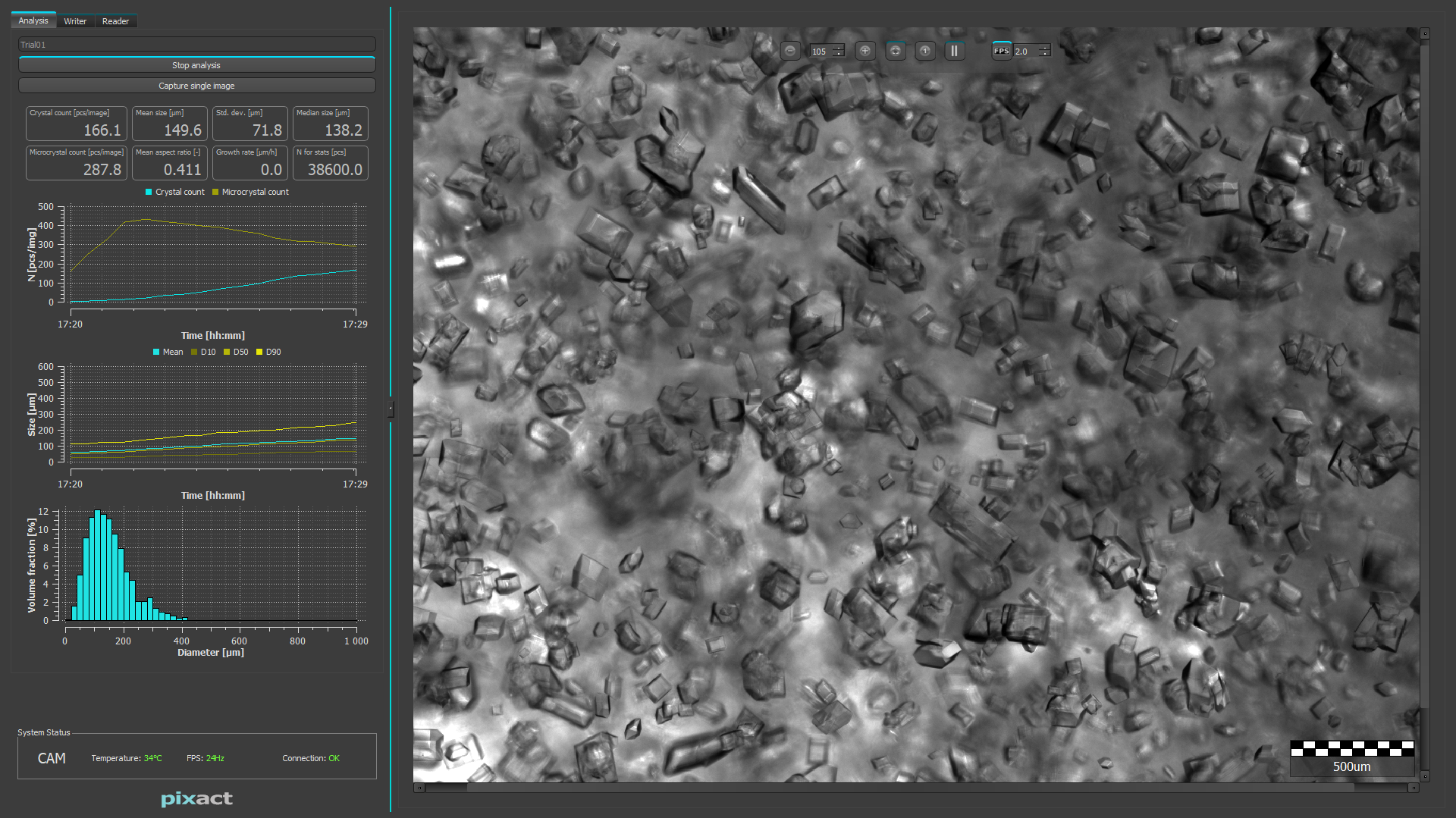Select the Analysis tab
1456x818 pixels.
tap(33, 20)
